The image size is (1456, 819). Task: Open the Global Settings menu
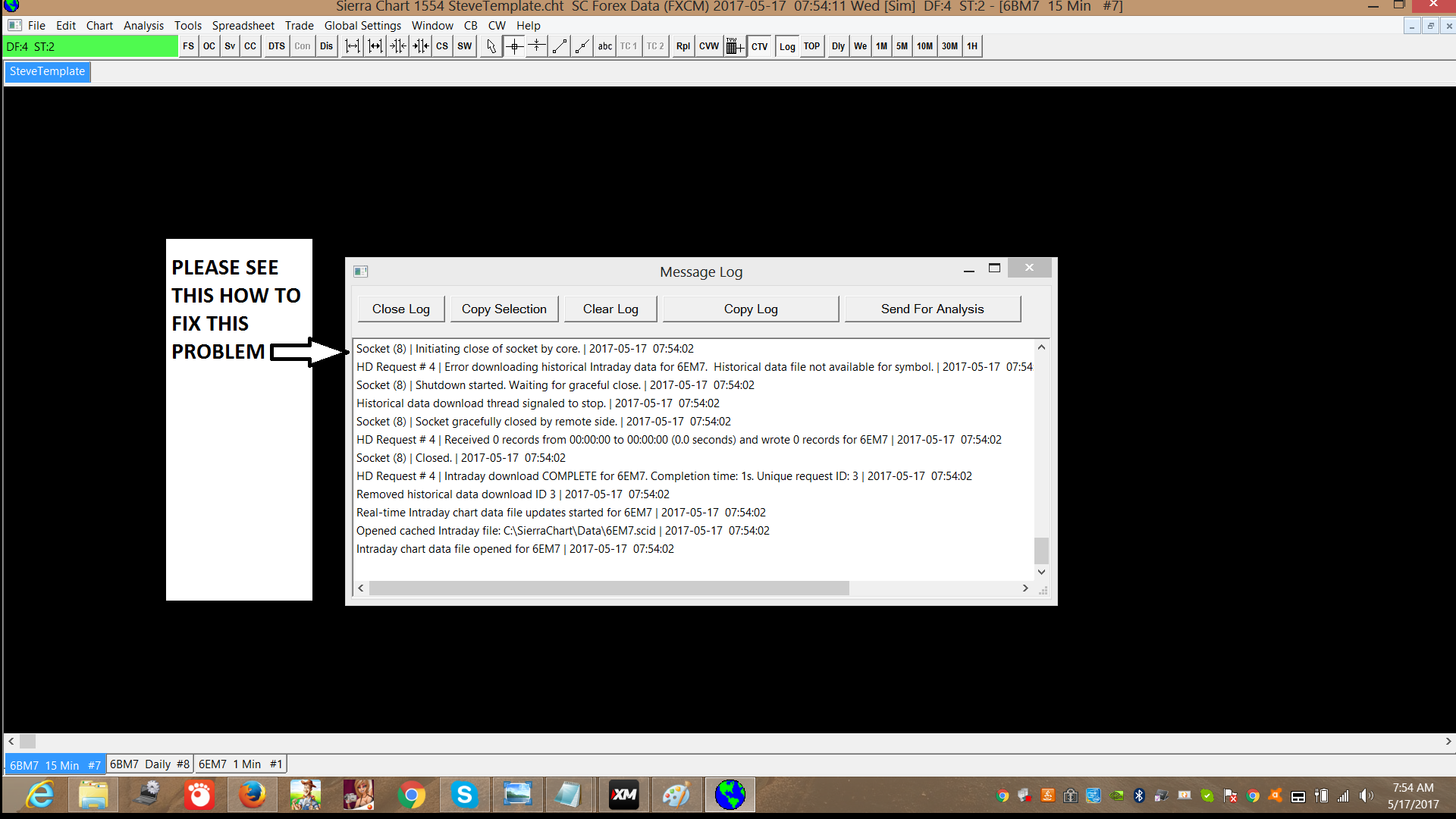coord(362,25)
